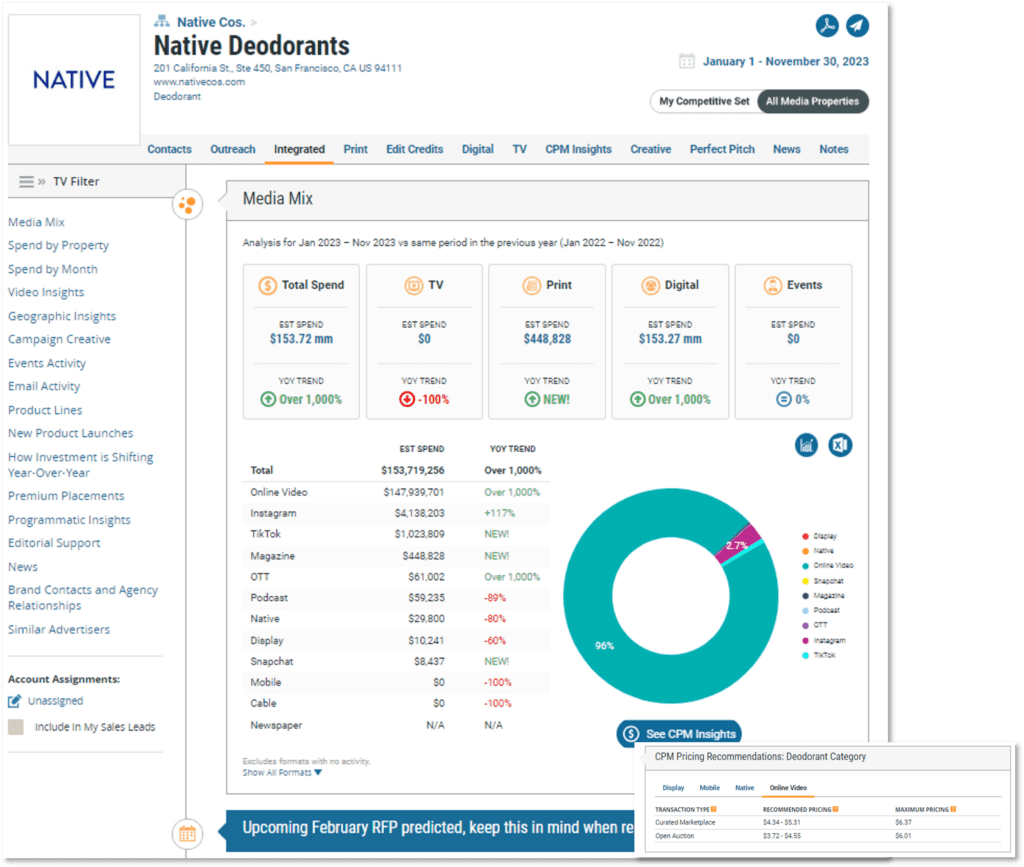Click the Maximum Pricing info icon

[x=953, y=810]
